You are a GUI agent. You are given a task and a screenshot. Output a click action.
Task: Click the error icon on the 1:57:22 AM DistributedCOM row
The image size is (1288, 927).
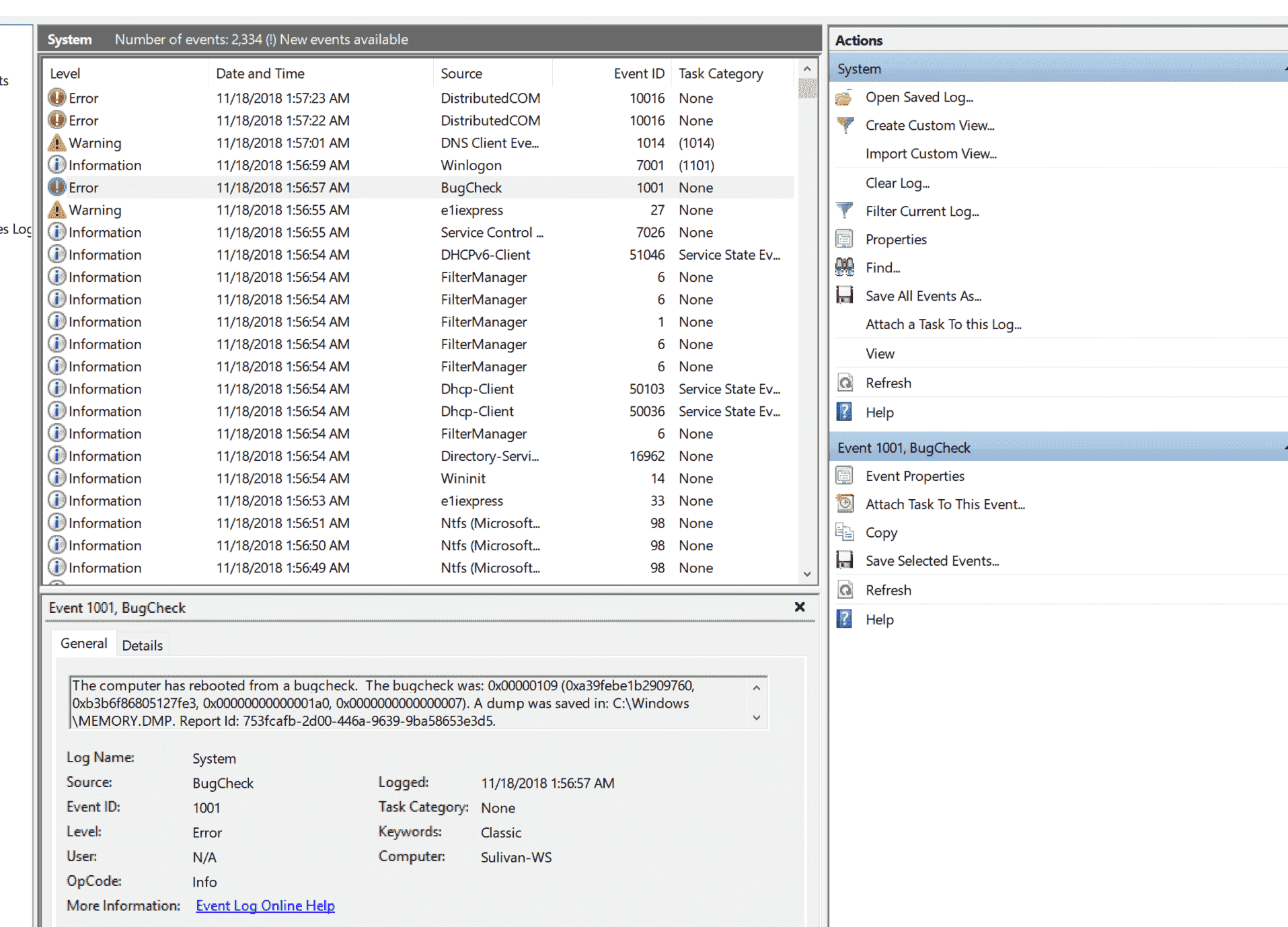coord(57,120)
